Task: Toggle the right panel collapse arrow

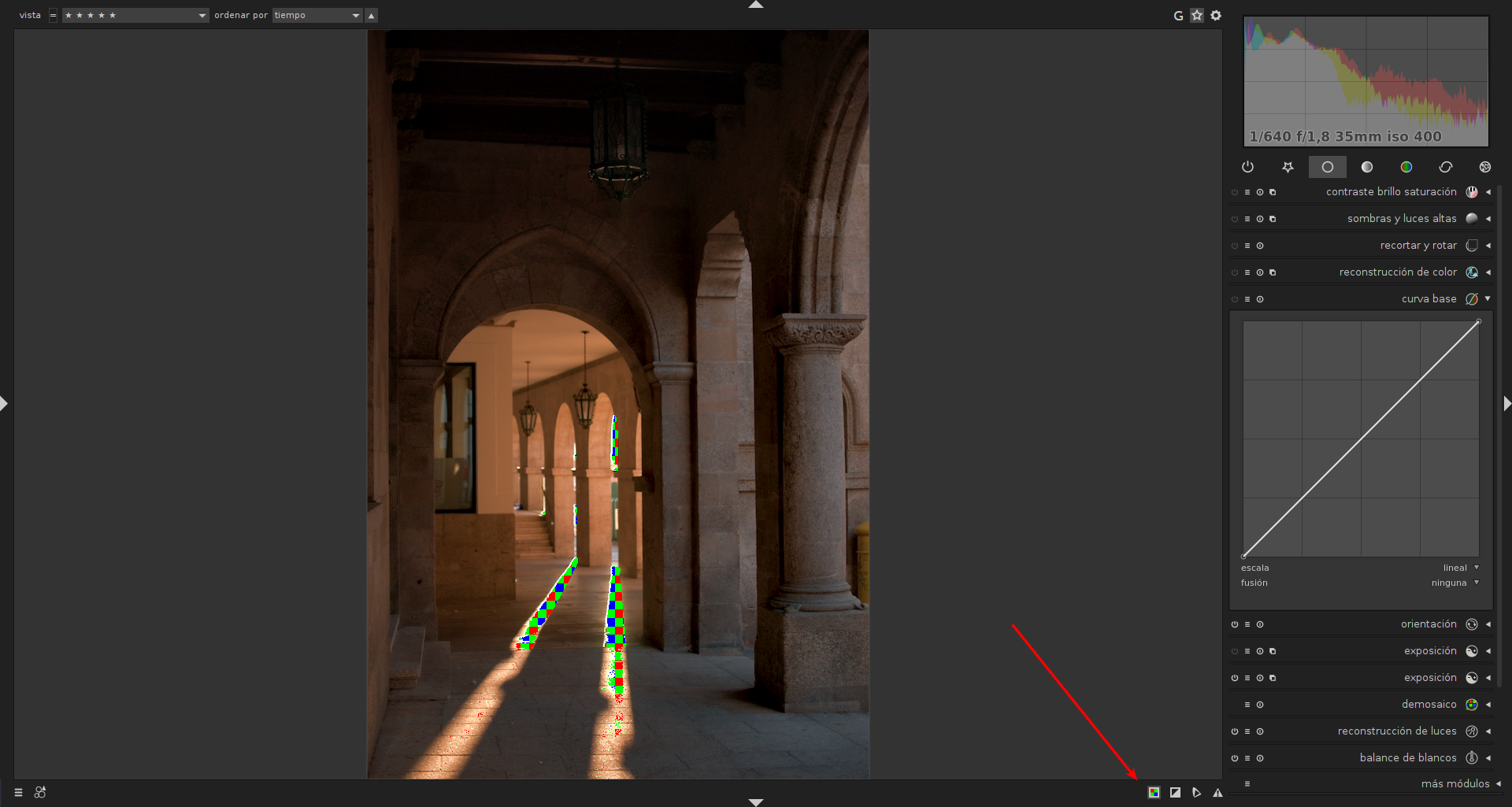Action: coord(1507,404)
